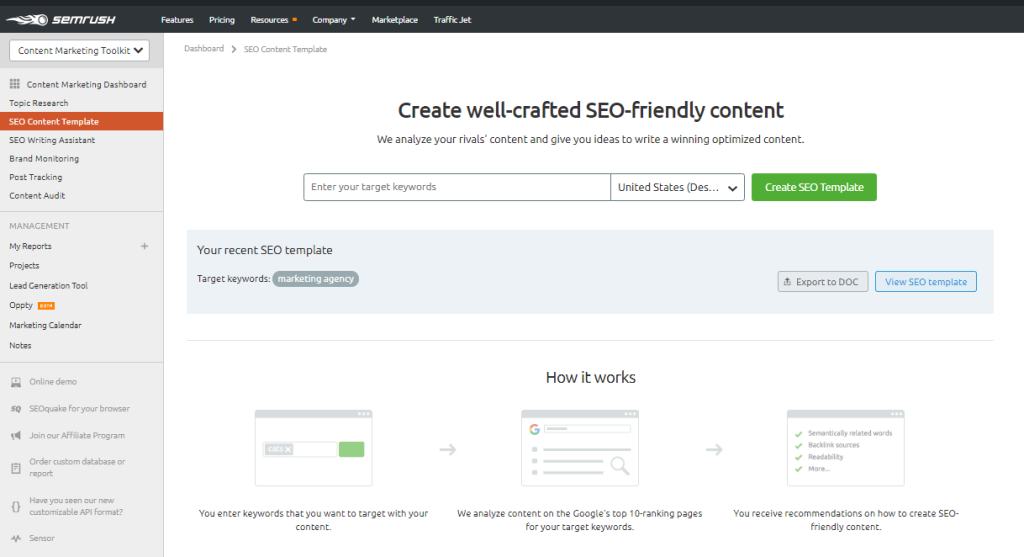This screenshot has height=557, width=1024.
Task: Click the SEOquake SQ icon
Action: [16, 409]
